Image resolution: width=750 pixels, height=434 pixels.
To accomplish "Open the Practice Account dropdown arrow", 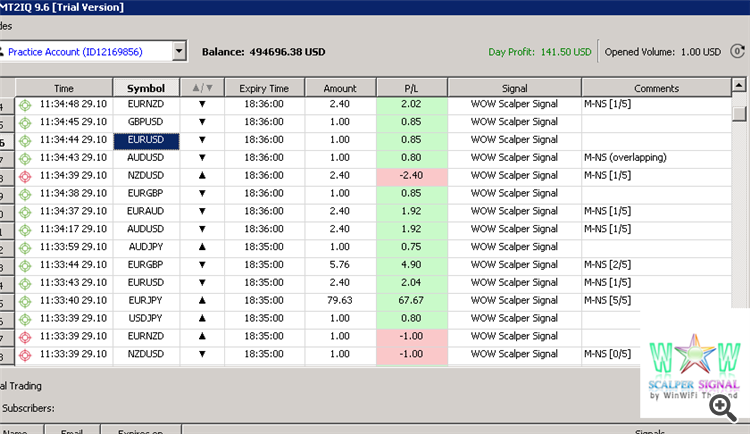I will tap(179, 51).
